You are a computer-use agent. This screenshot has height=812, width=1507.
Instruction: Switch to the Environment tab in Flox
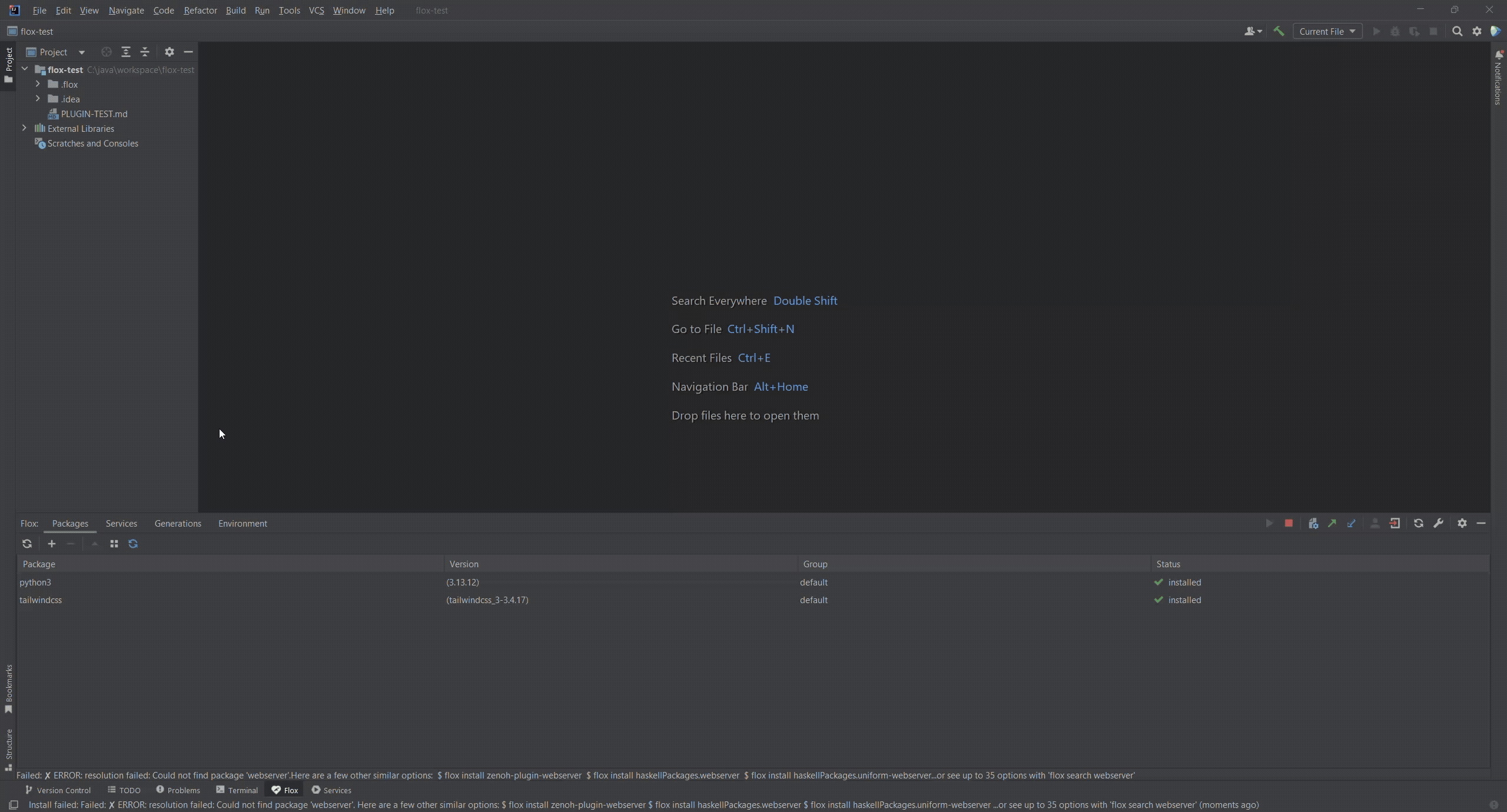point(243,523)
